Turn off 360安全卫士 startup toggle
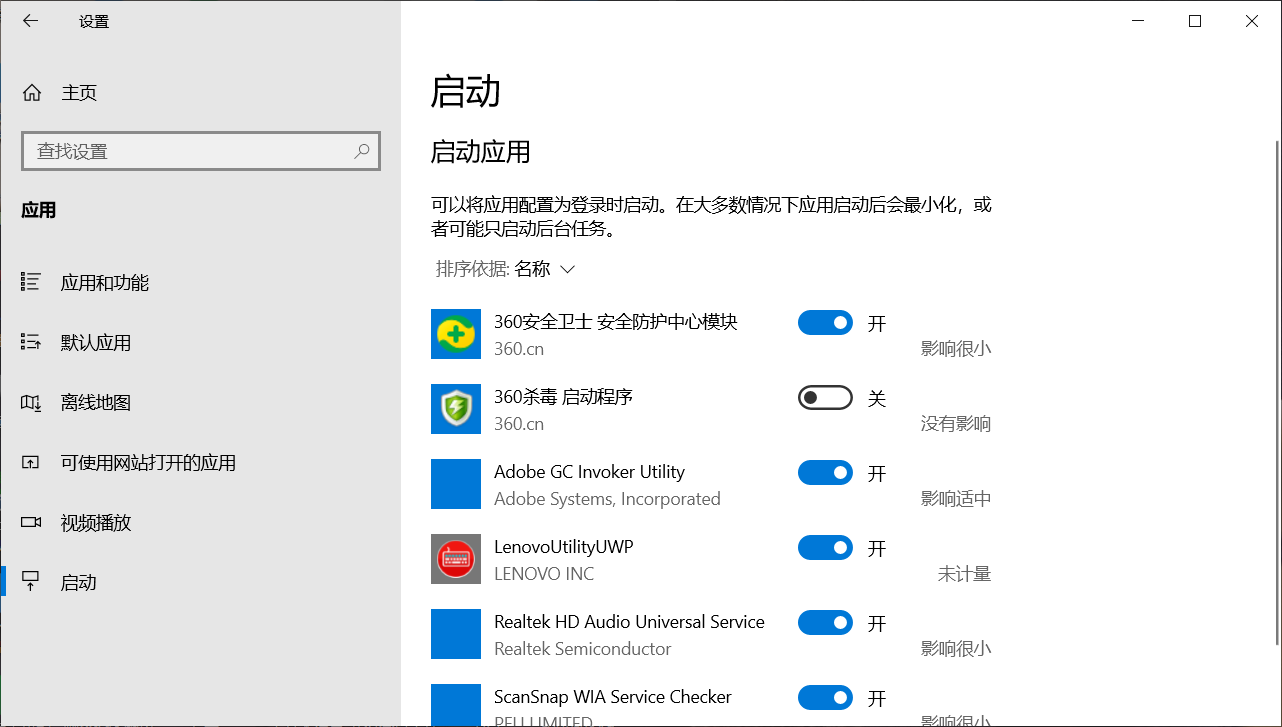Image resolution: width=1282 pixels, height=727 pixels. [825, 323]
